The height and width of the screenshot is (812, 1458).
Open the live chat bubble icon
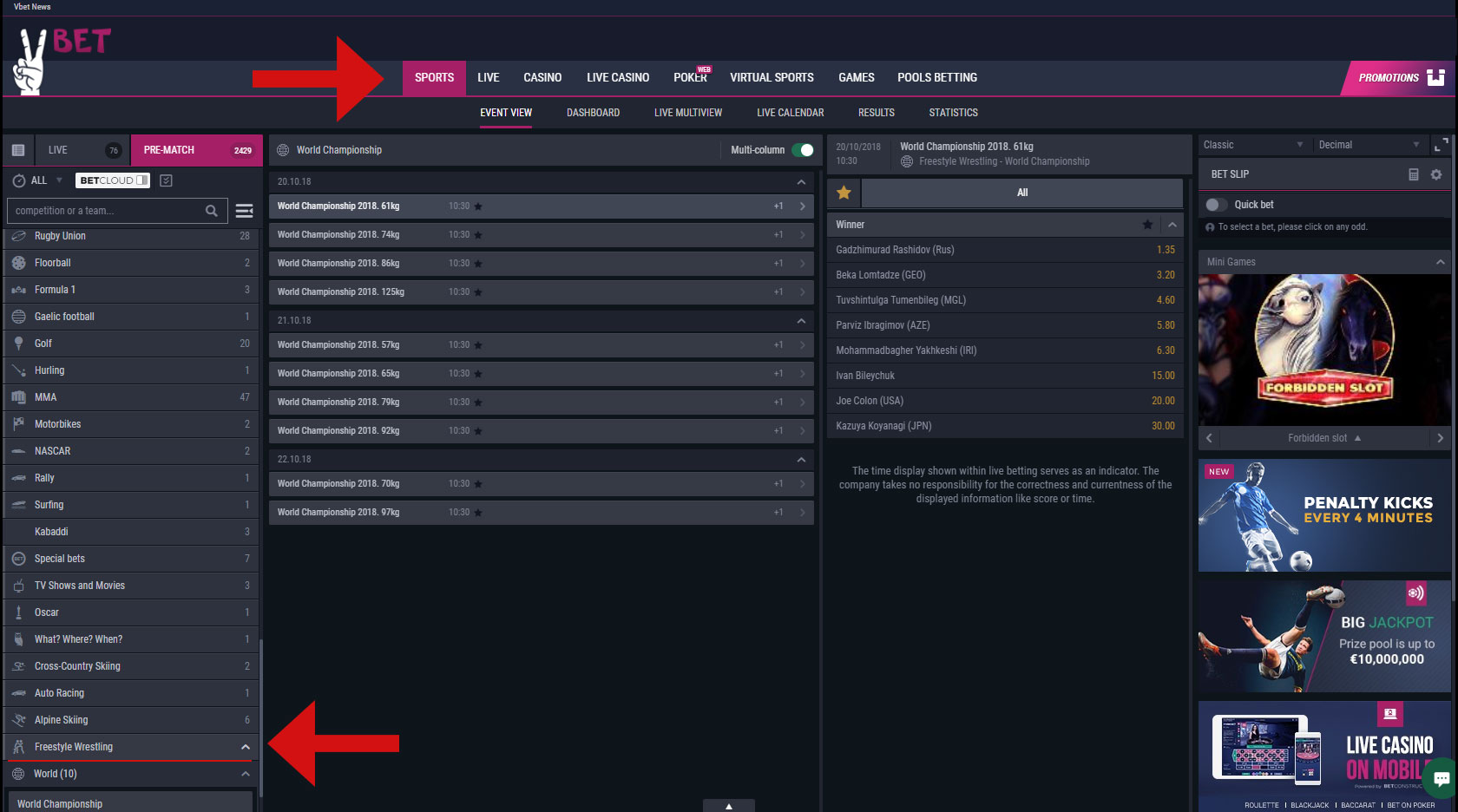point(1442,778)
